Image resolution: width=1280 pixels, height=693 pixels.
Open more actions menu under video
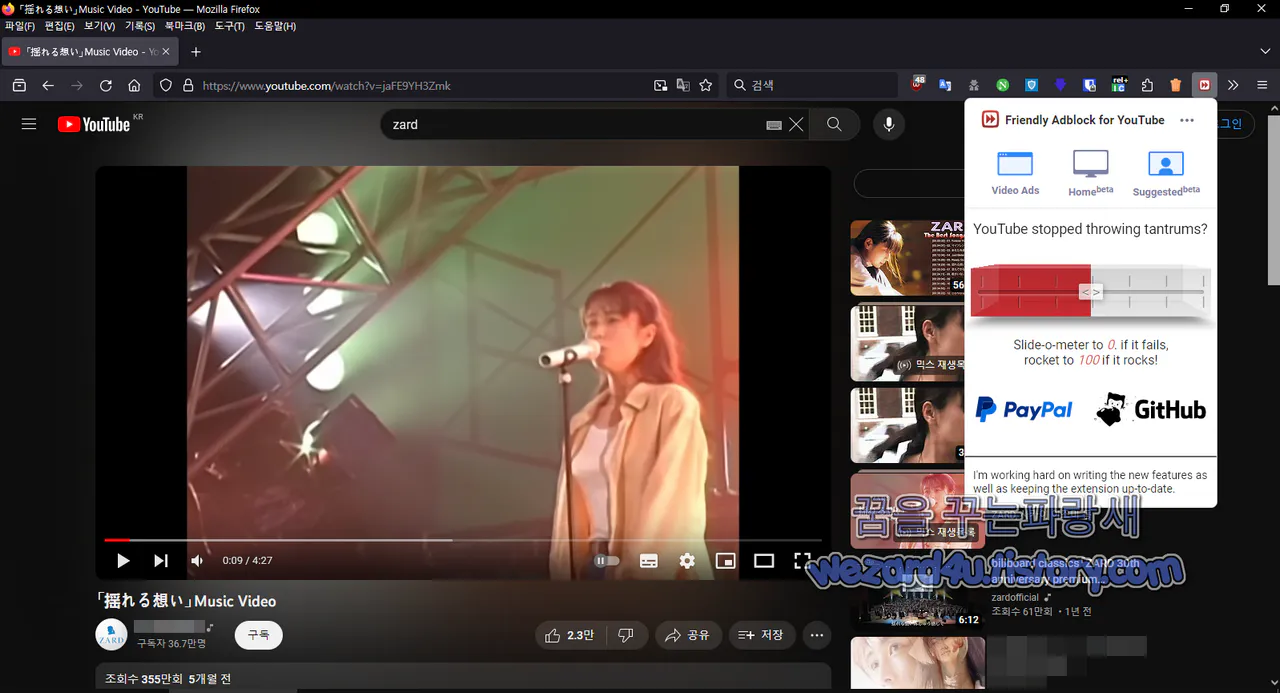(817, 635)
